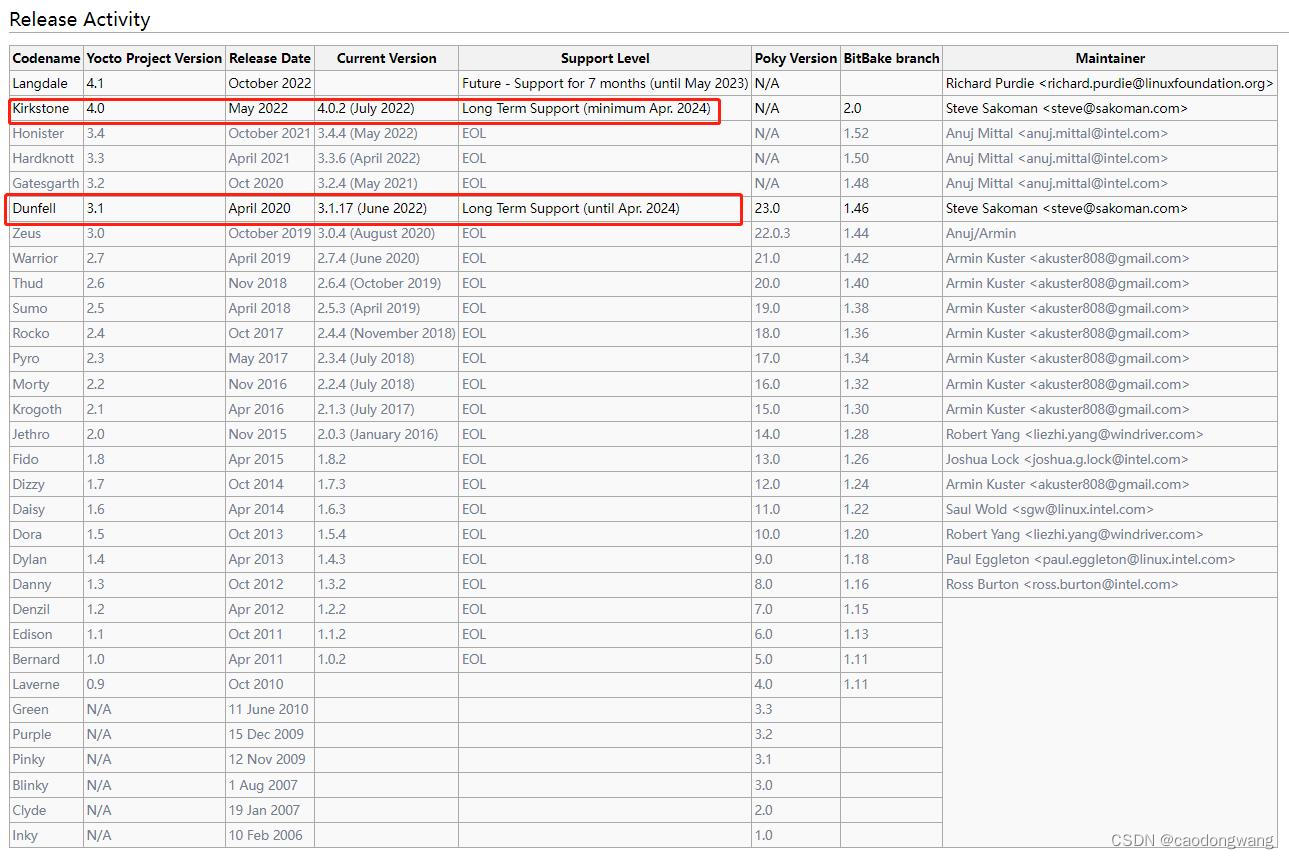Click the Support Level column header
Image resolution: width=1289 pixels, height=859 pixels.
click(605, 58)
